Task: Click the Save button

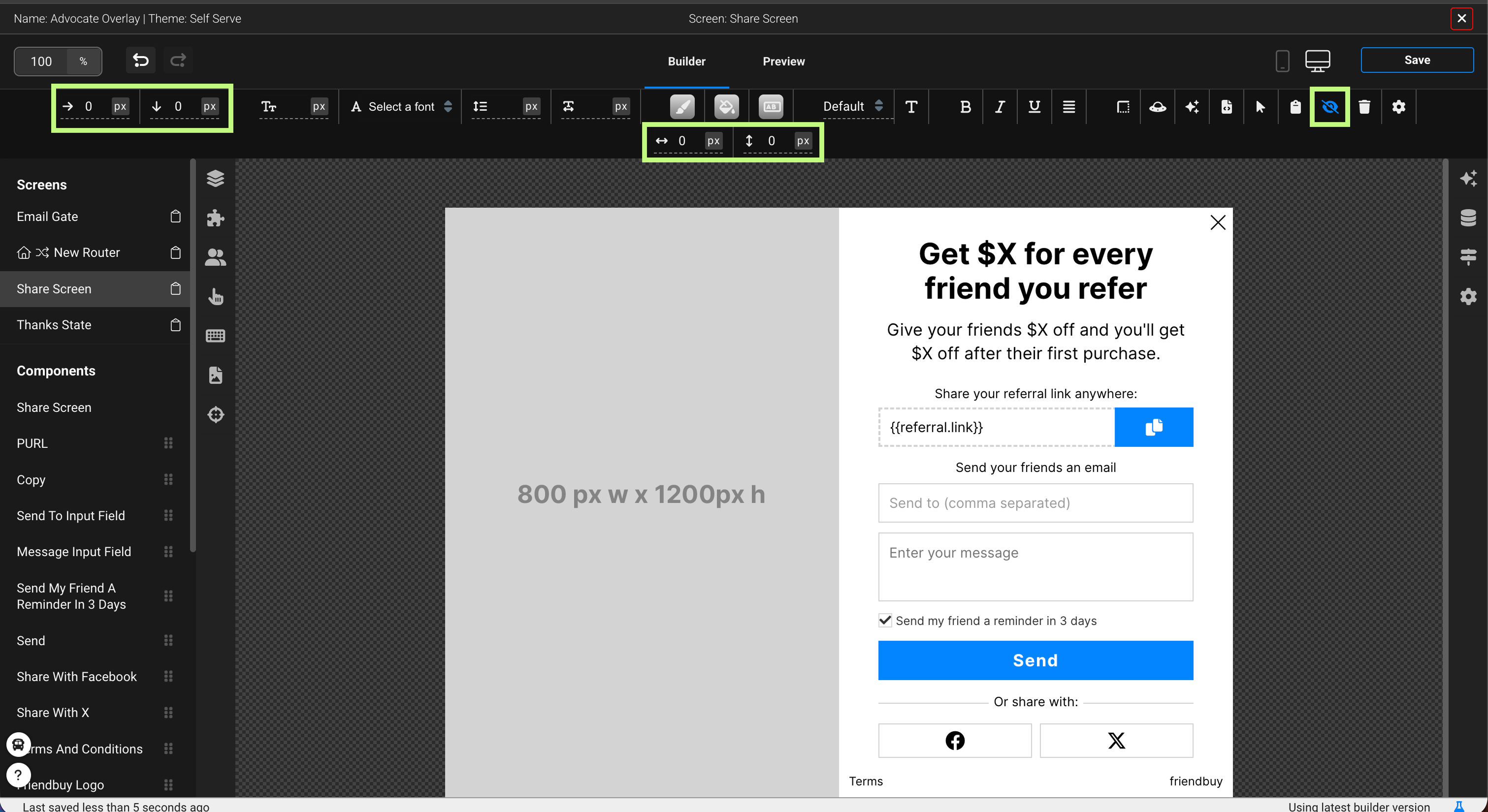Action: pyautogui.click(x=1417, y=60)
